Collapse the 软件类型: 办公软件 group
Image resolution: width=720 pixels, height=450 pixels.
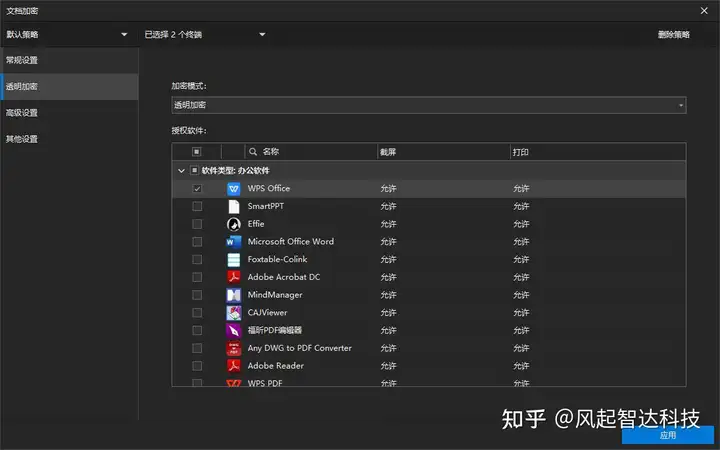181,171
